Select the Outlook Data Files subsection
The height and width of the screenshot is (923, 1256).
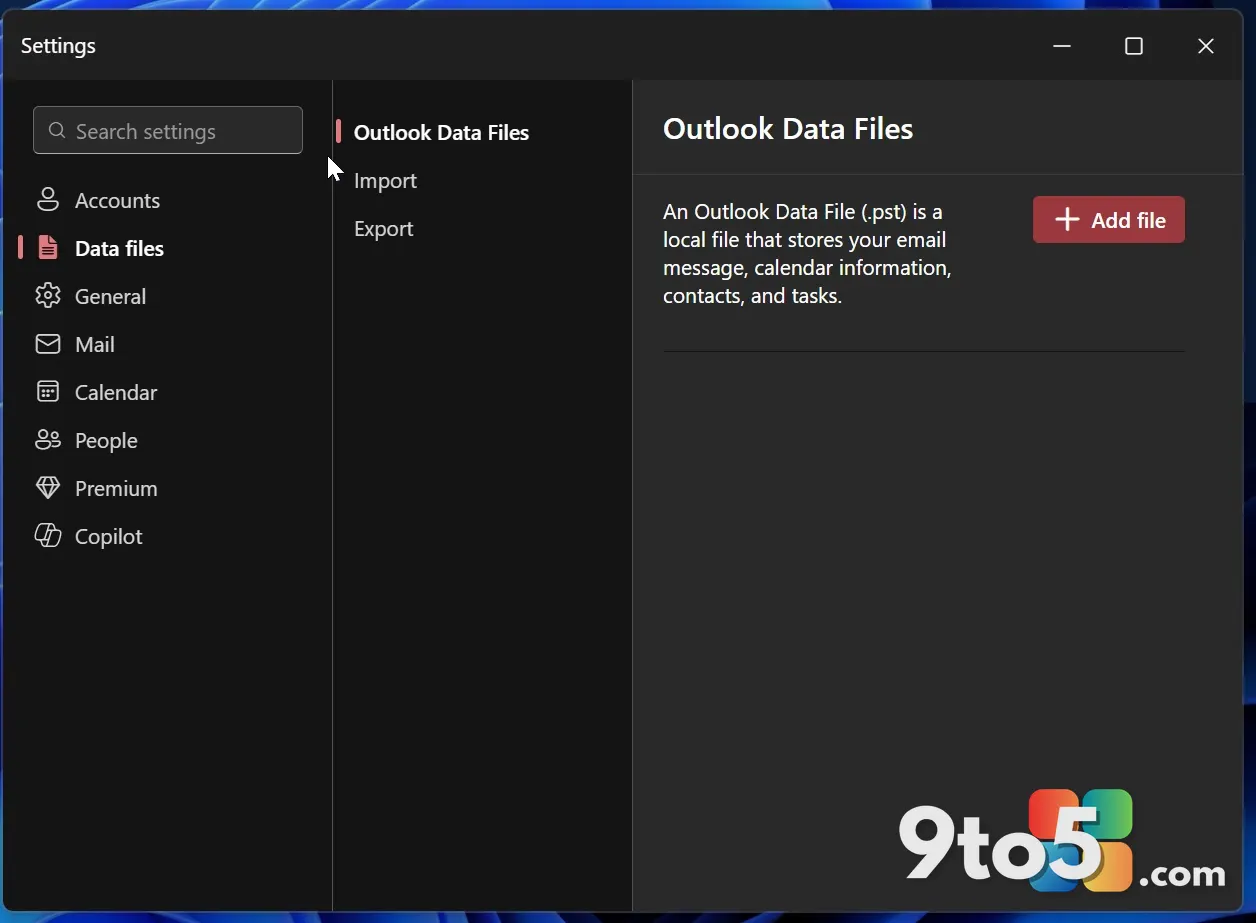[441, 132]
